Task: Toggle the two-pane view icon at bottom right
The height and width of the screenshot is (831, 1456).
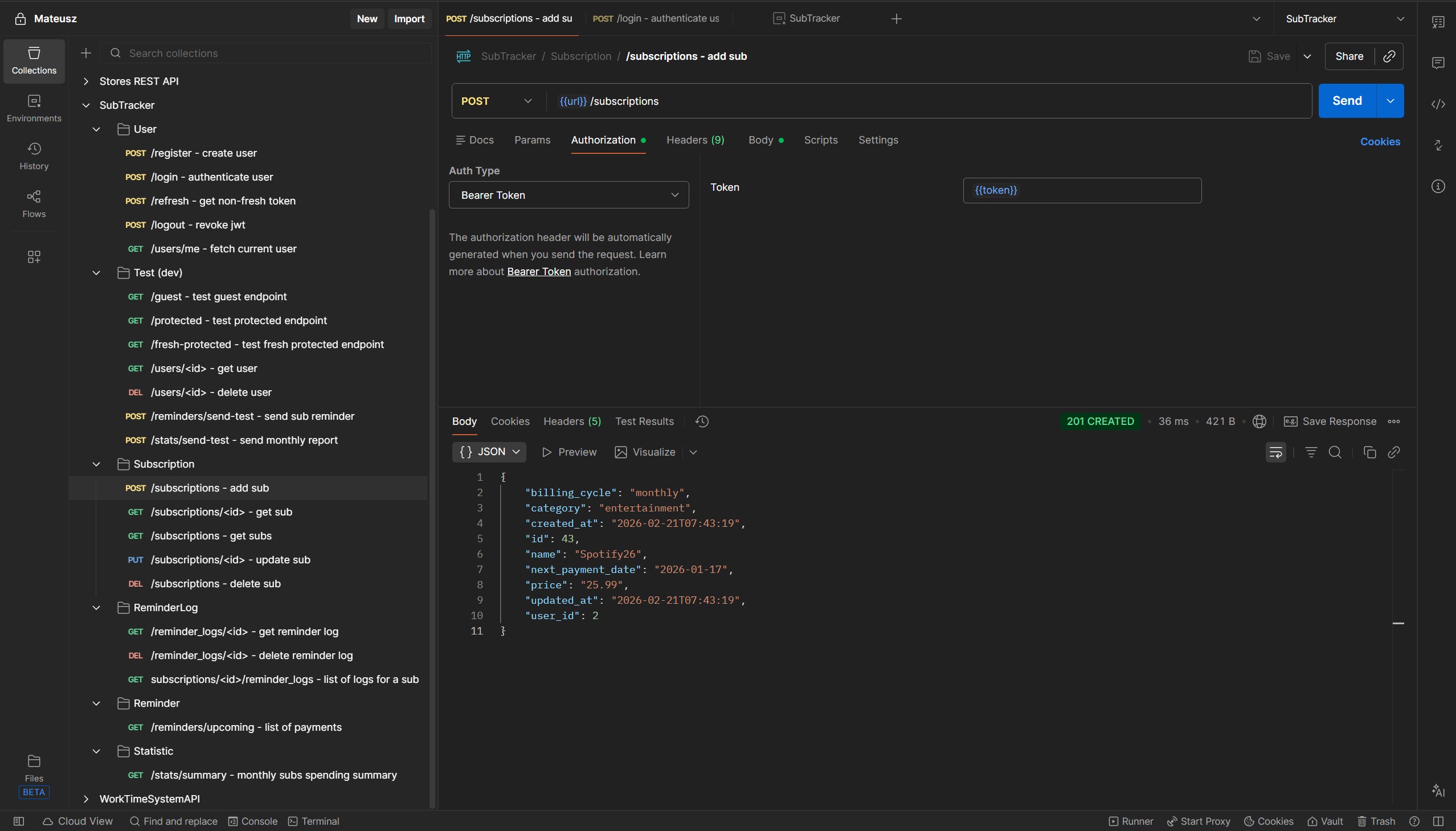Action: pos(1438,821)
